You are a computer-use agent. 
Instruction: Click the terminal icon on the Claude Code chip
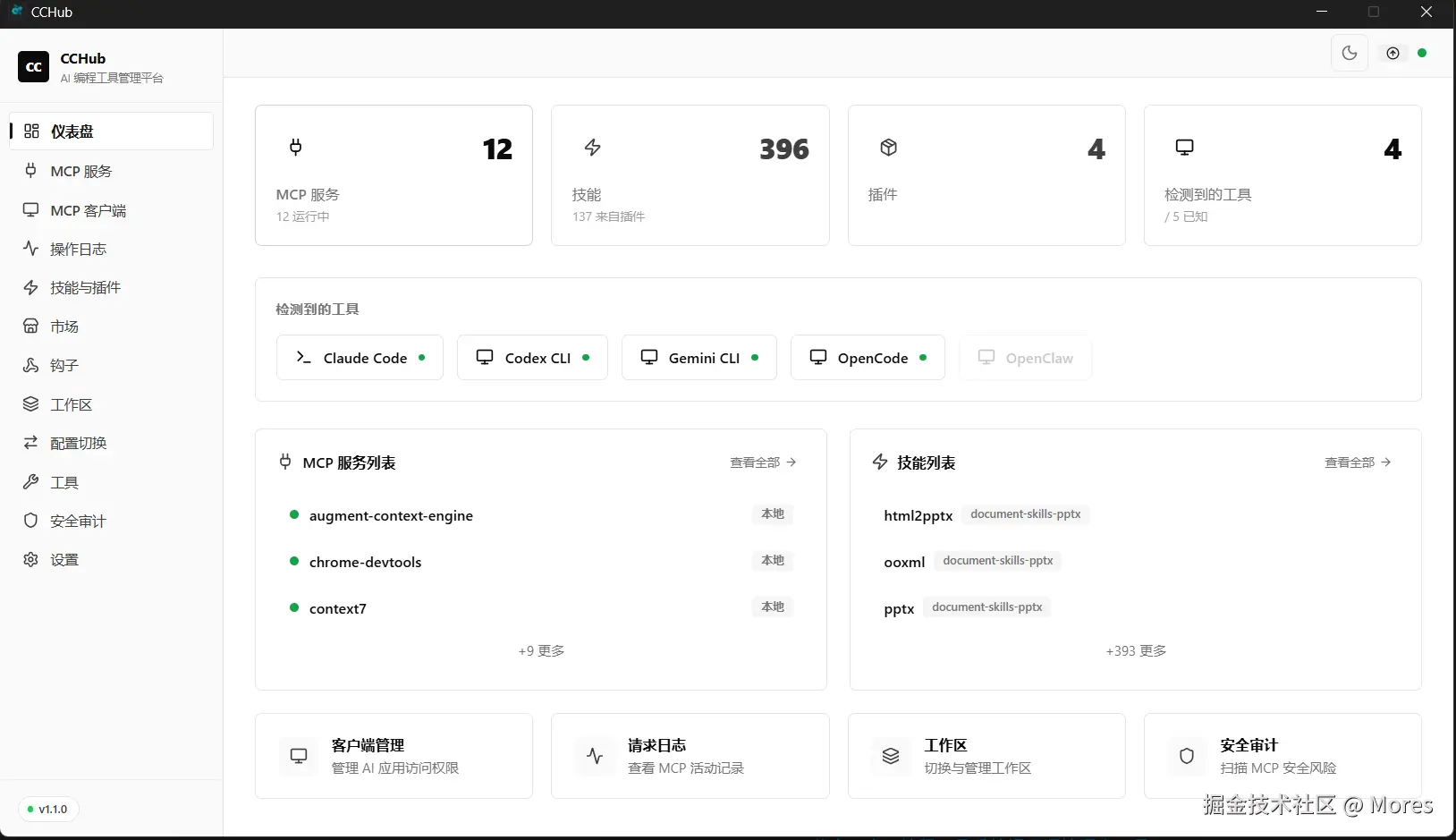coord(303,358)
